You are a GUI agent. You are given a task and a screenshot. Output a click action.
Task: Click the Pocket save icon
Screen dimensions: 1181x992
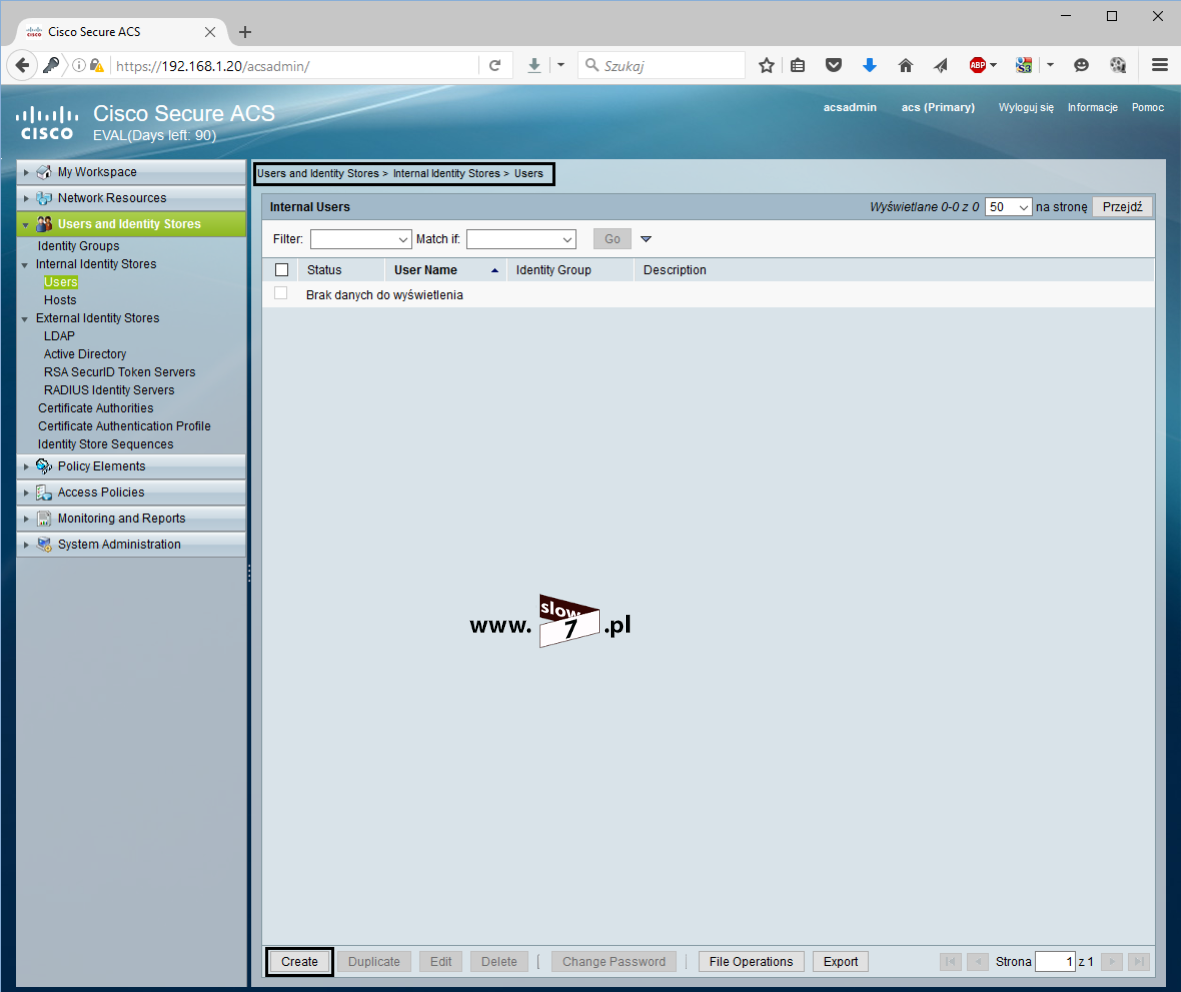pyautogui.click(x=833, y=66)
